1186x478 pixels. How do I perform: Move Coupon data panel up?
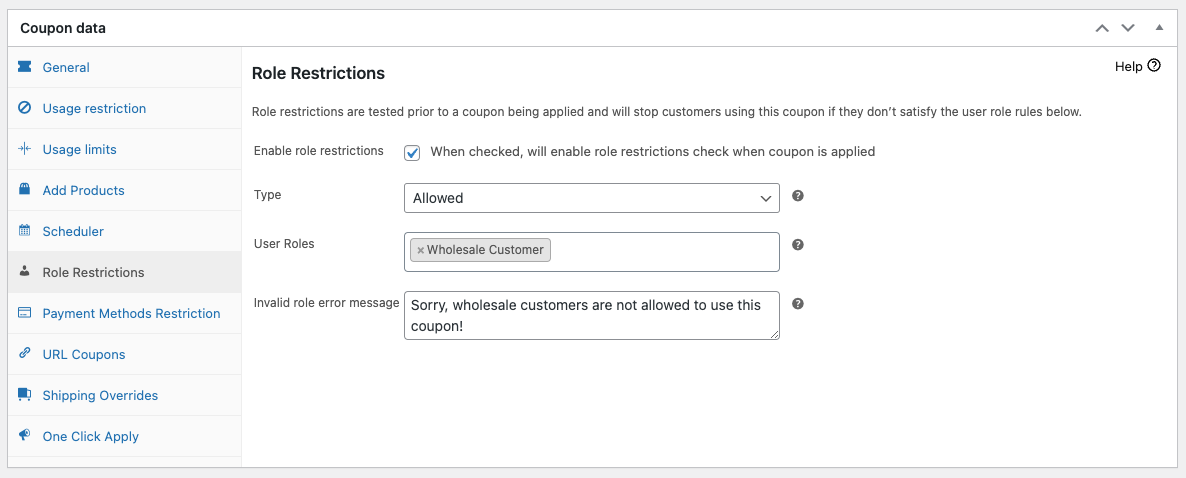click(1102, 28)
